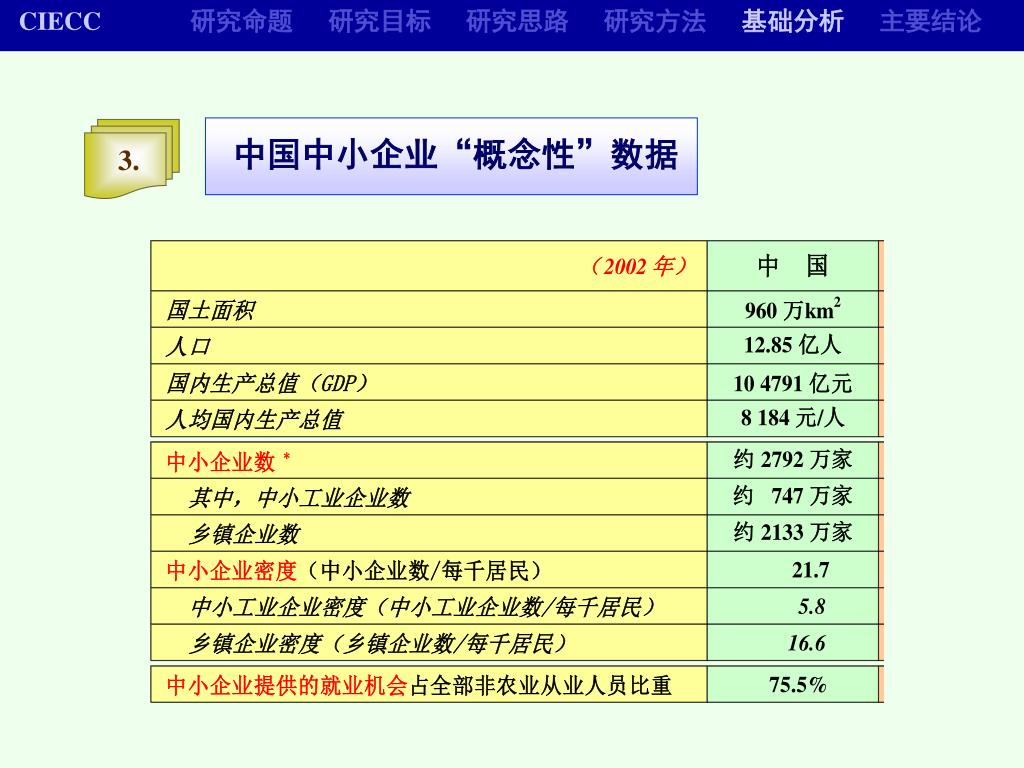The width and height of the screenshot is (1024, 768).
Task: Select the value 约 2133 万家
Action: [792, 532]
